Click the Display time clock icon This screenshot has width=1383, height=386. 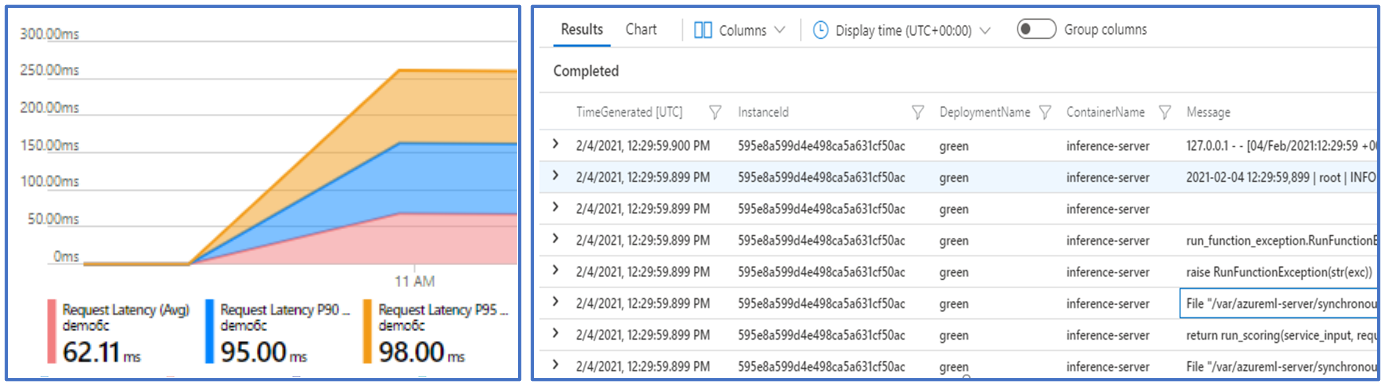820,30
